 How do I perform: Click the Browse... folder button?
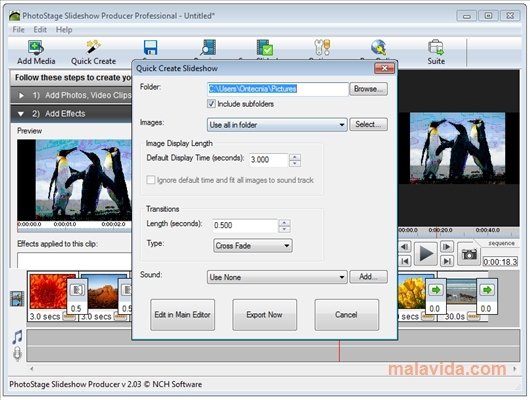[368, 89]
